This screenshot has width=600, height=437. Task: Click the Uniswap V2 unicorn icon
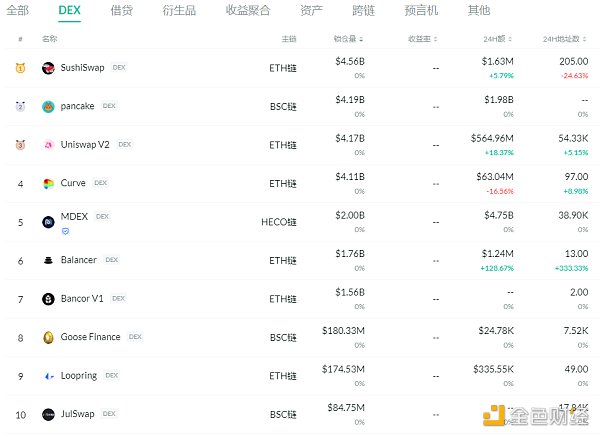pyautogui.click(x=48, y=145)
